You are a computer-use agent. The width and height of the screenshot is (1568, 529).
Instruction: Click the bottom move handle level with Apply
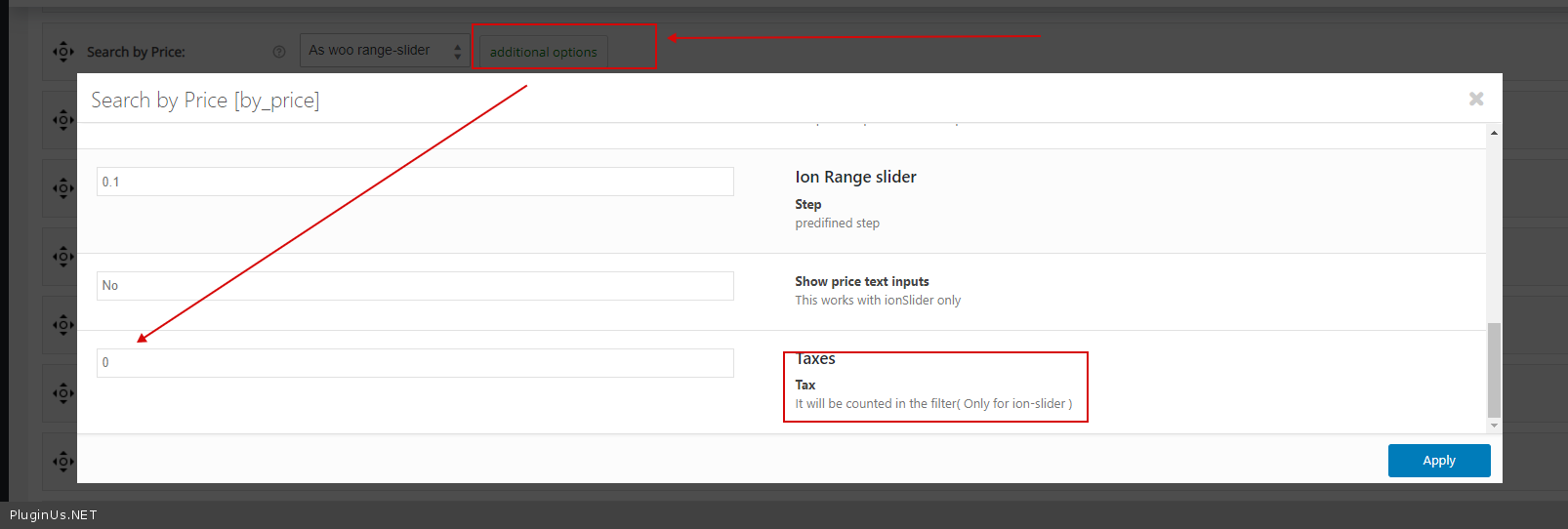tap(63, 462)
